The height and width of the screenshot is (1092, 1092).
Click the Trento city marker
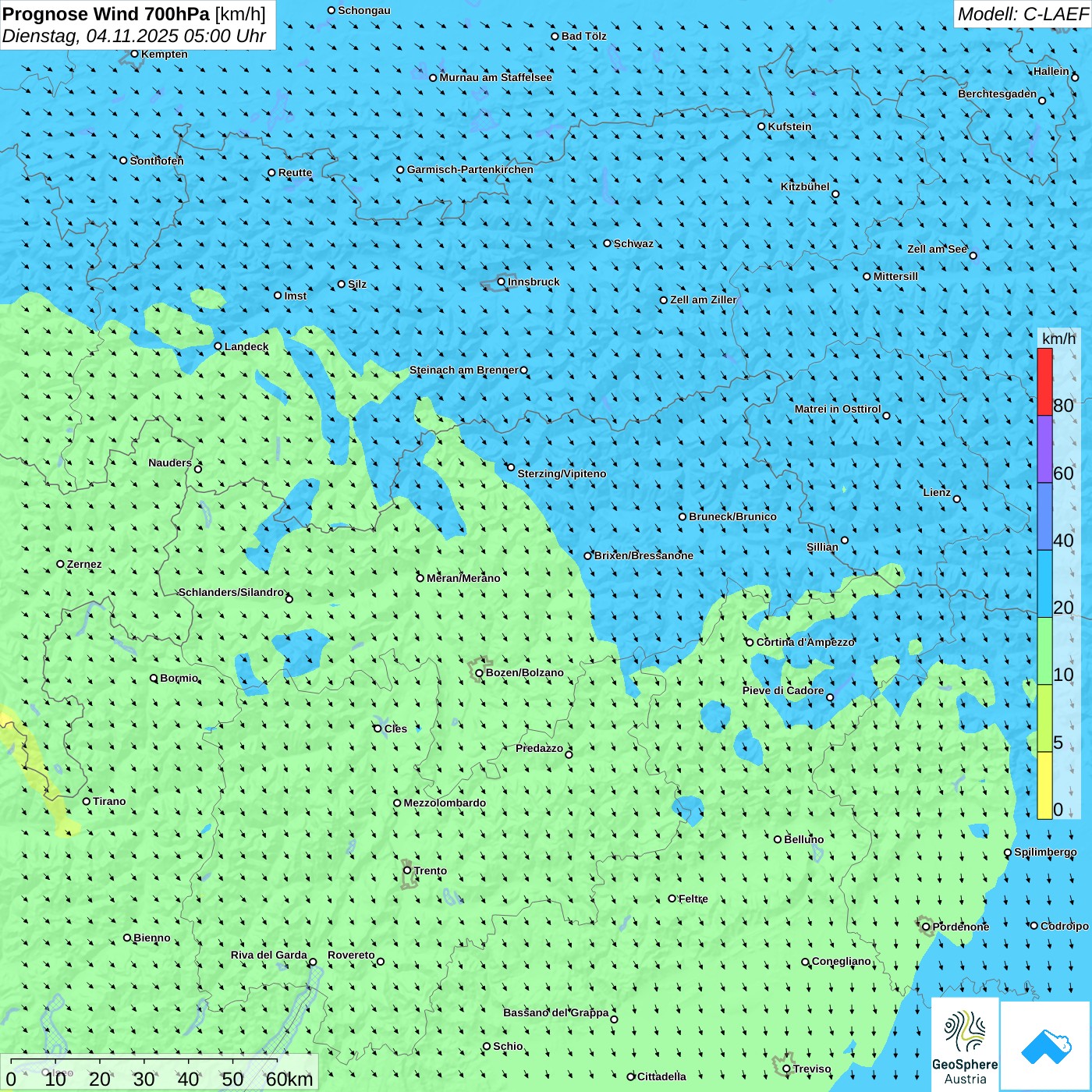(x=407, y=870)
